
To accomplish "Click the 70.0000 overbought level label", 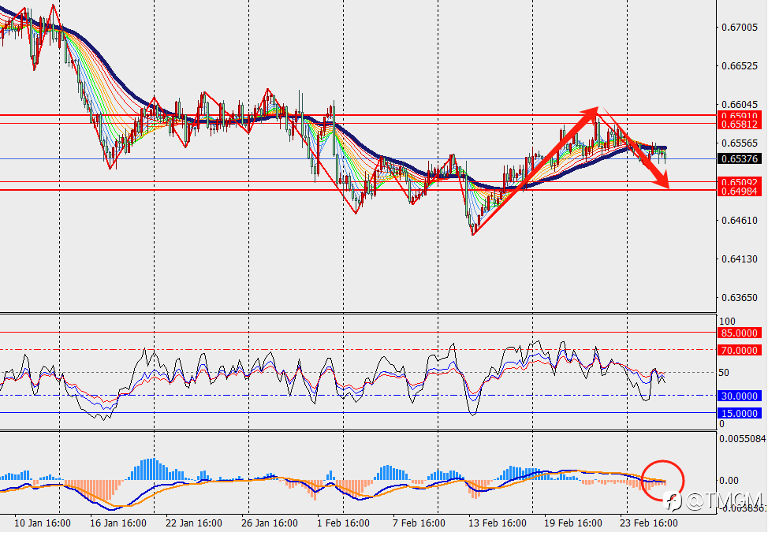I will pyautogui.click(x=740, y=350).
